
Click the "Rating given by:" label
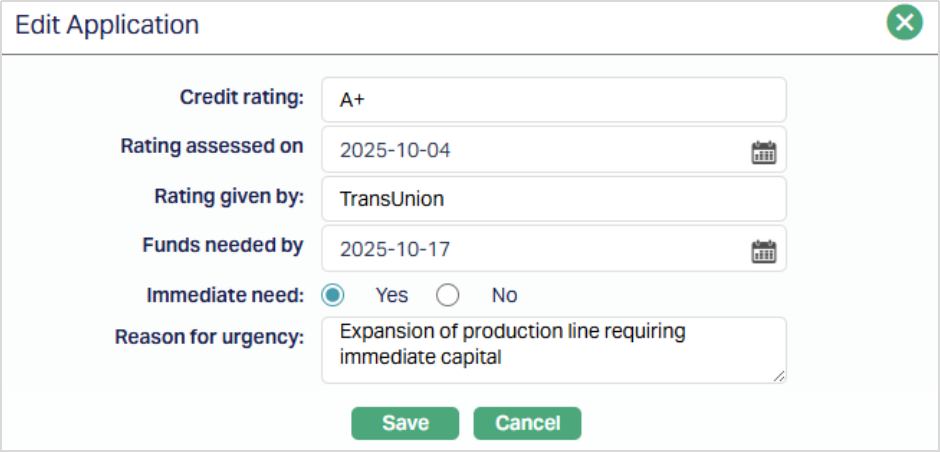point(229,195)
